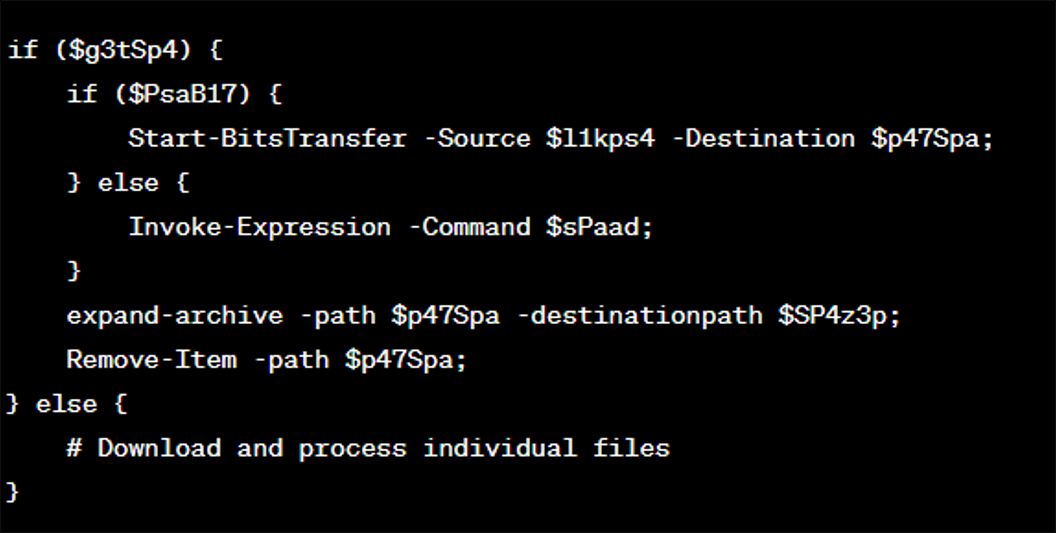Click the outer else keyword above the comment
The image size is (1056, 533).
(x=66, y=404)
